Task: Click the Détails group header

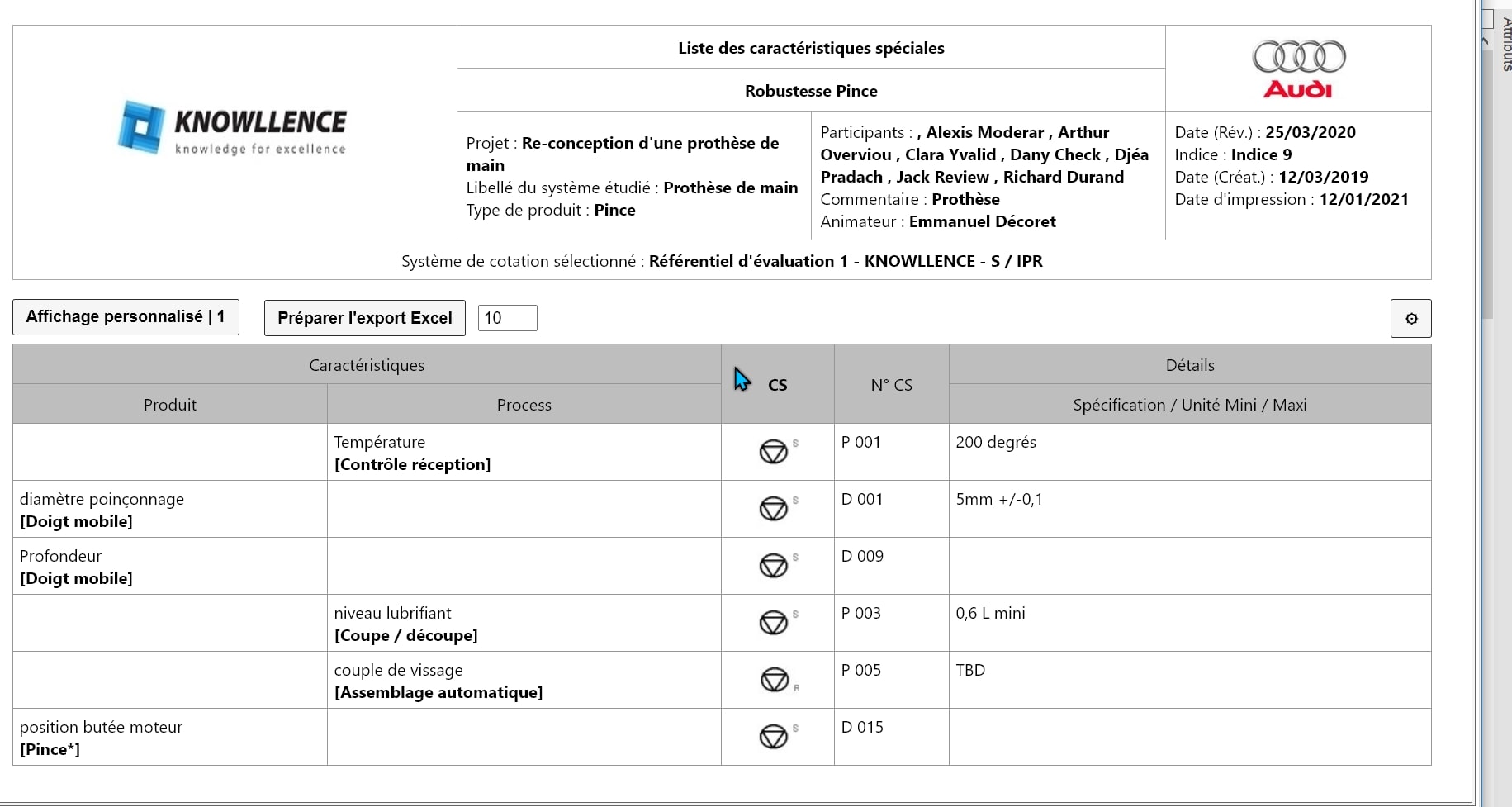Action: [1190, 365]
